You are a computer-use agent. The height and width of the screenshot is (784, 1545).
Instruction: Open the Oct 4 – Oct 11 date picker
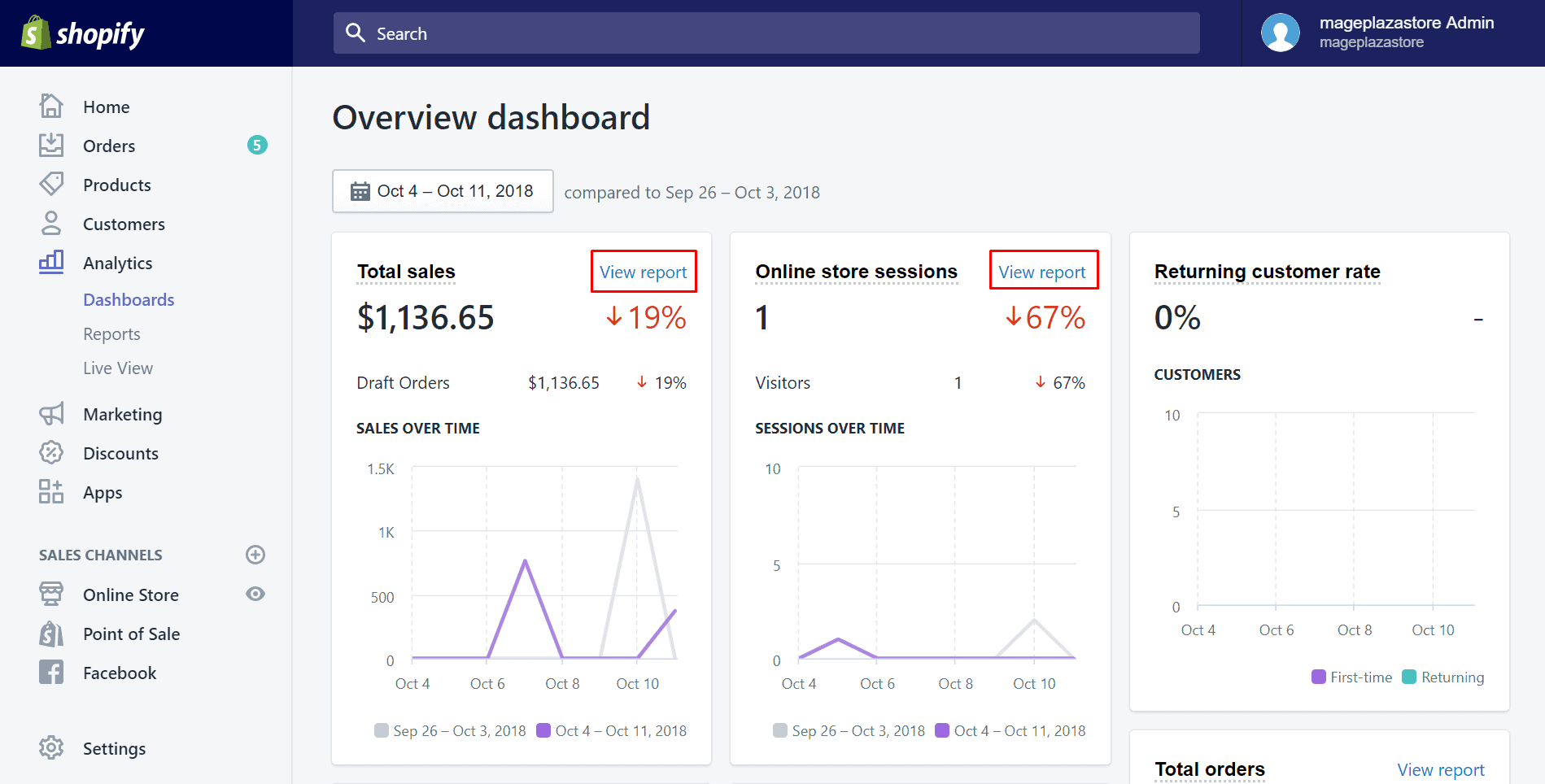(443, 191)
